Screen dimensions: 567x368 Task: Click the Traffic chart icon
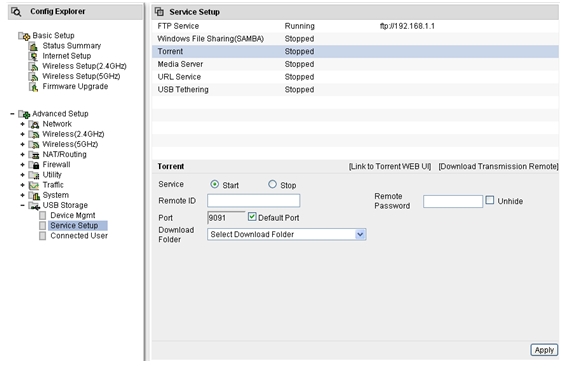(34, 185)
